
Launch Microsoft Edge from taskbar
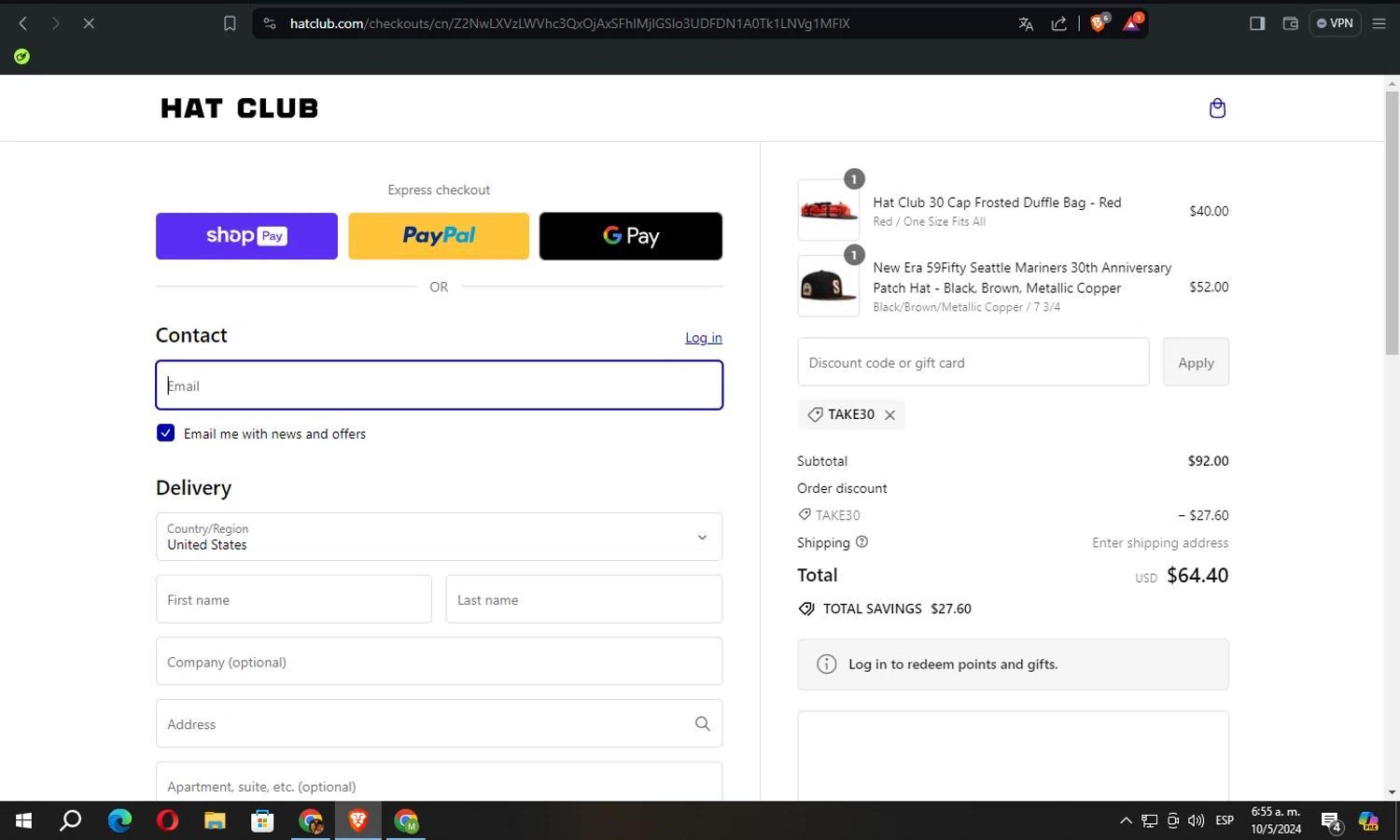tap(119, 821)
